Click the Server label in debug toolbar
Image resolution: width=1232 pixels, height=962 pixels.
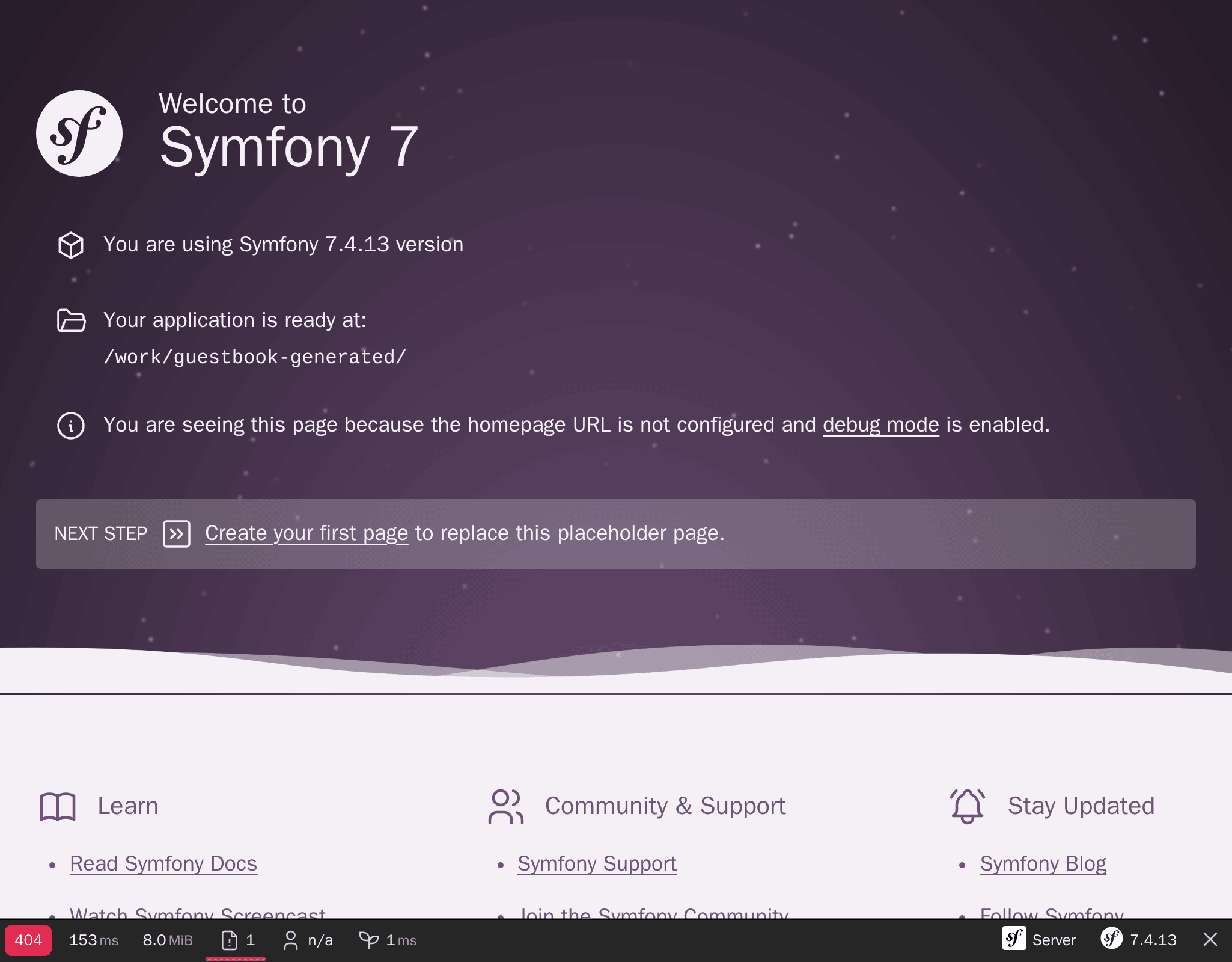(x=1054, y=940)
